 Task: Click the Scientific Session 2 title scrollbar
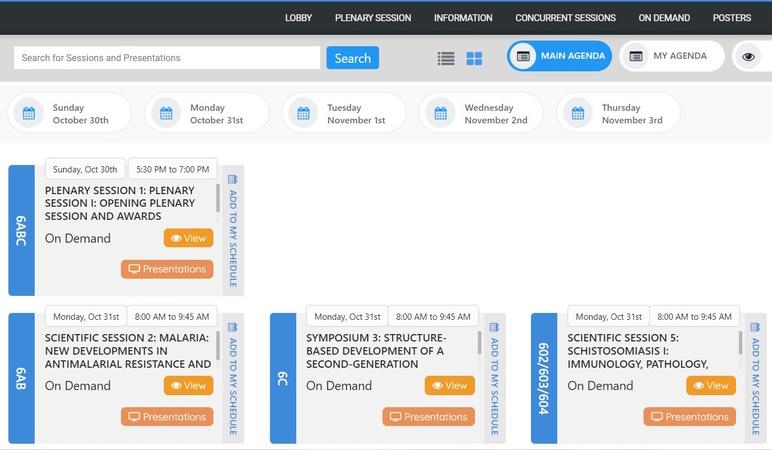[218, 346]
